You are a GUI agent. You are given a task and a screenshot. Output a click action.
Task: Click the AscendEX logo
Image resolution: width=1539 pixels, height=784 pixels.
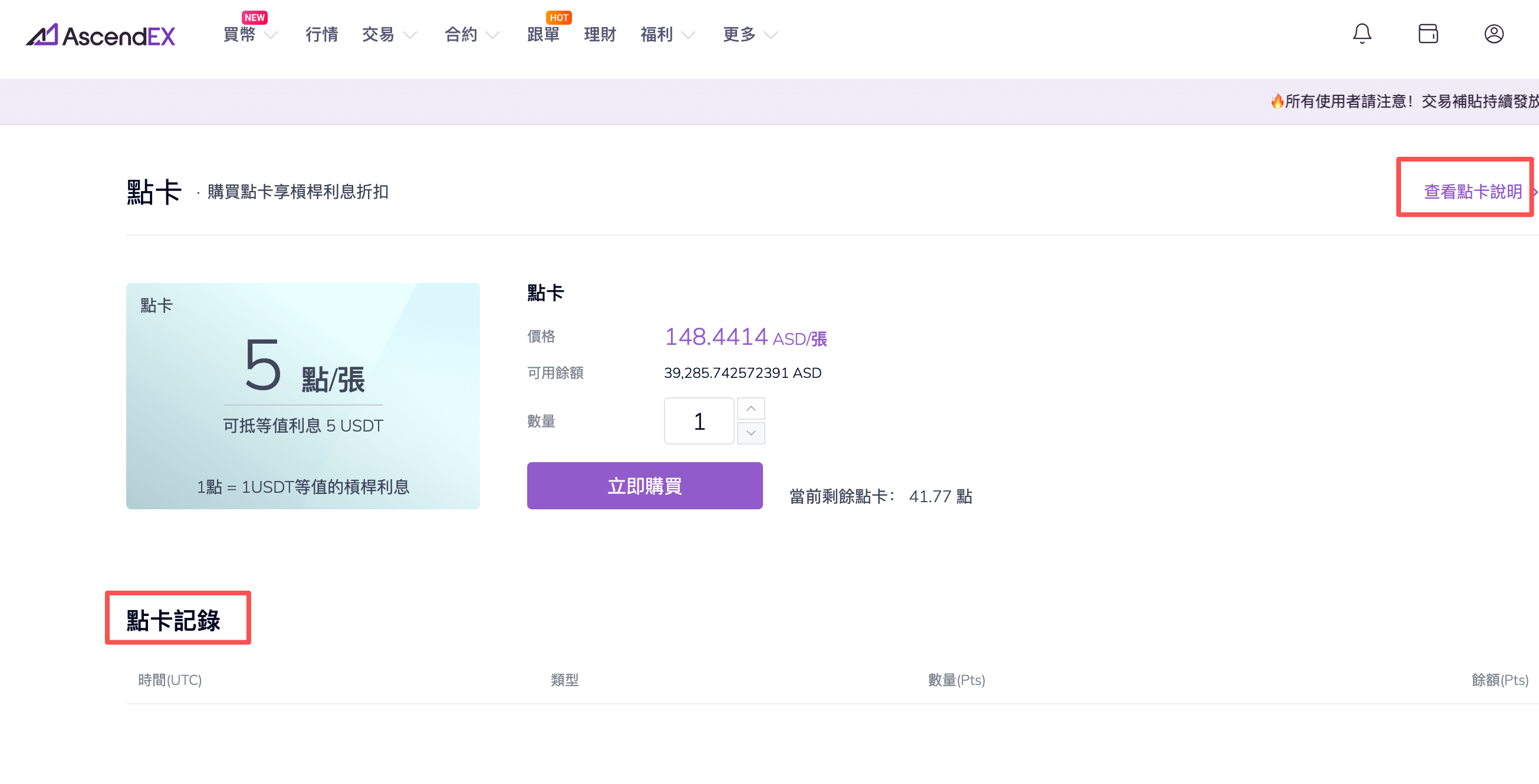pyautogui.click(x=100, y=35)
